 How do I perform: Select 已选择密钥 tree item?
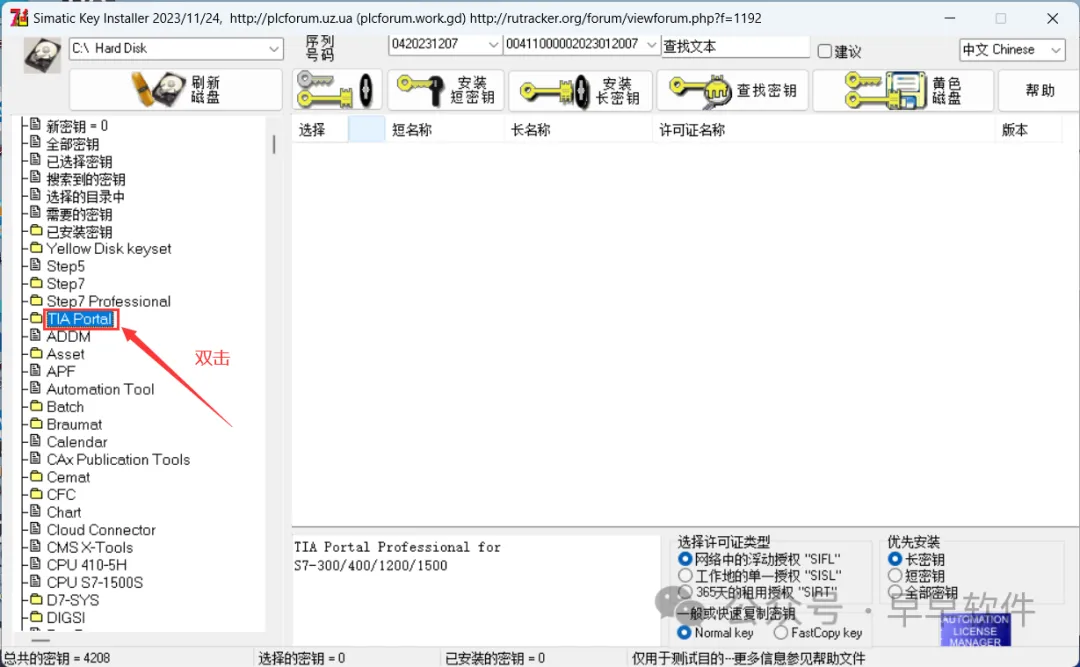click(x=79, y=162)
